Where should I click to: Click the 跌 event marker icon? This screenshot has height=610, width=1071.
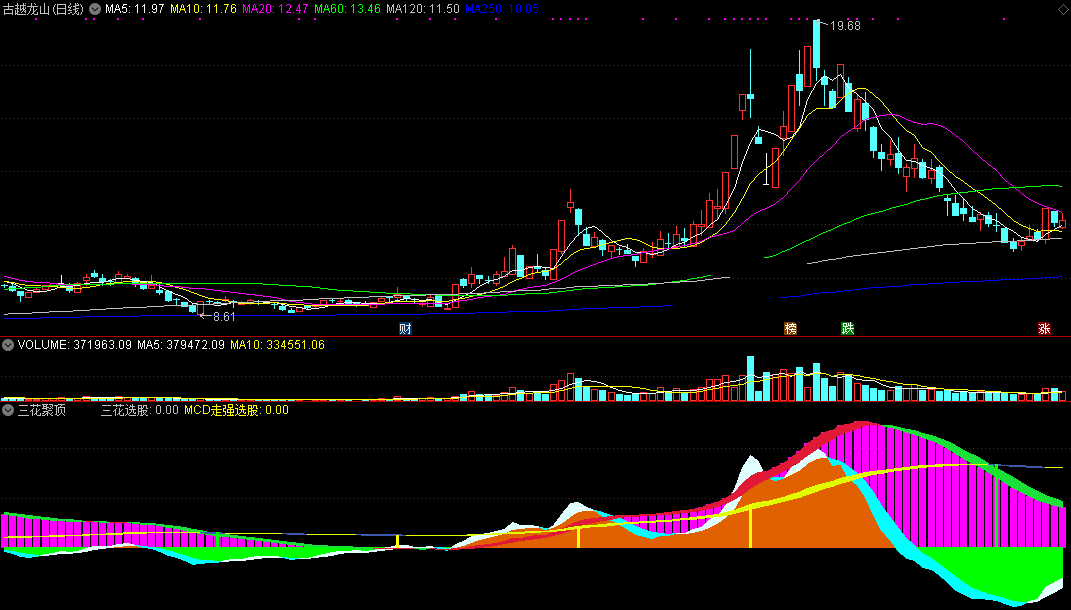(848, 329)
